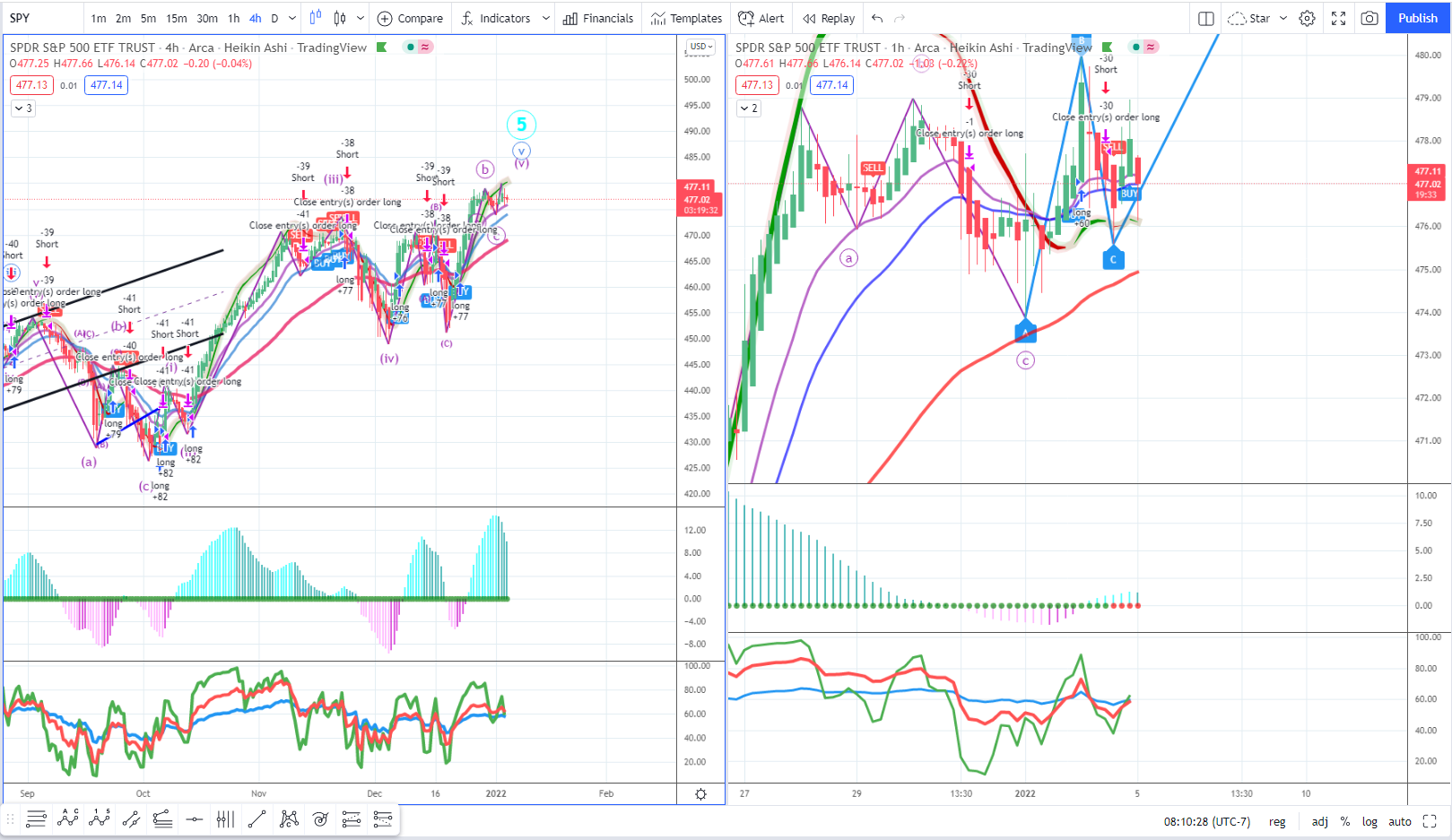Start bar Replay mode
This screenshot has width=1452, height=840.
pyautogui.click(x=829, y=18)
